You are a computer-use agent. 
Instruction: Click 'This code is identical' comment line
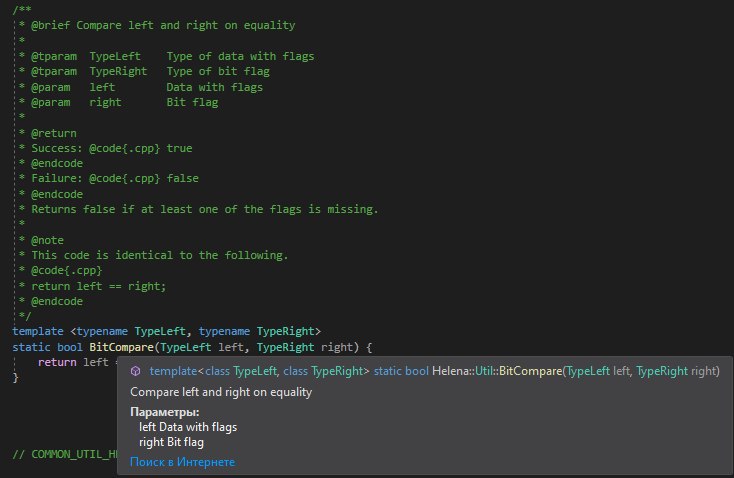click(x=160, y=255)
